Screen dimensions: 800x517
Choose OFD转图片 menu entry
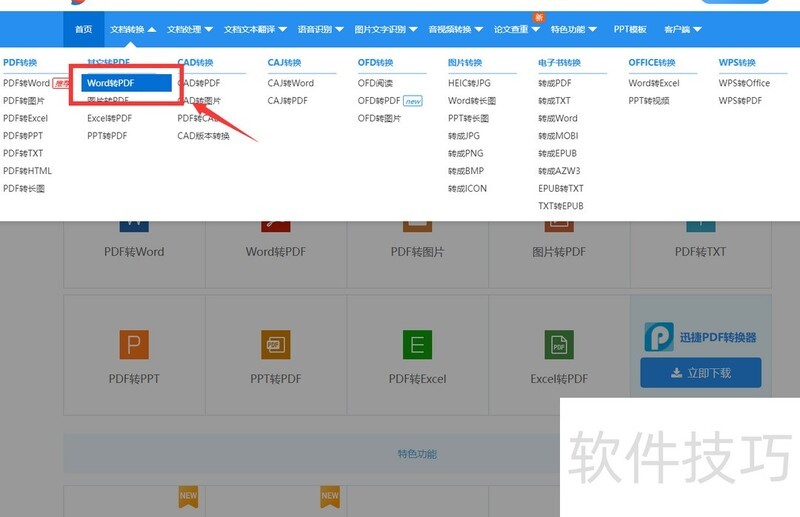tap(379, 118)
